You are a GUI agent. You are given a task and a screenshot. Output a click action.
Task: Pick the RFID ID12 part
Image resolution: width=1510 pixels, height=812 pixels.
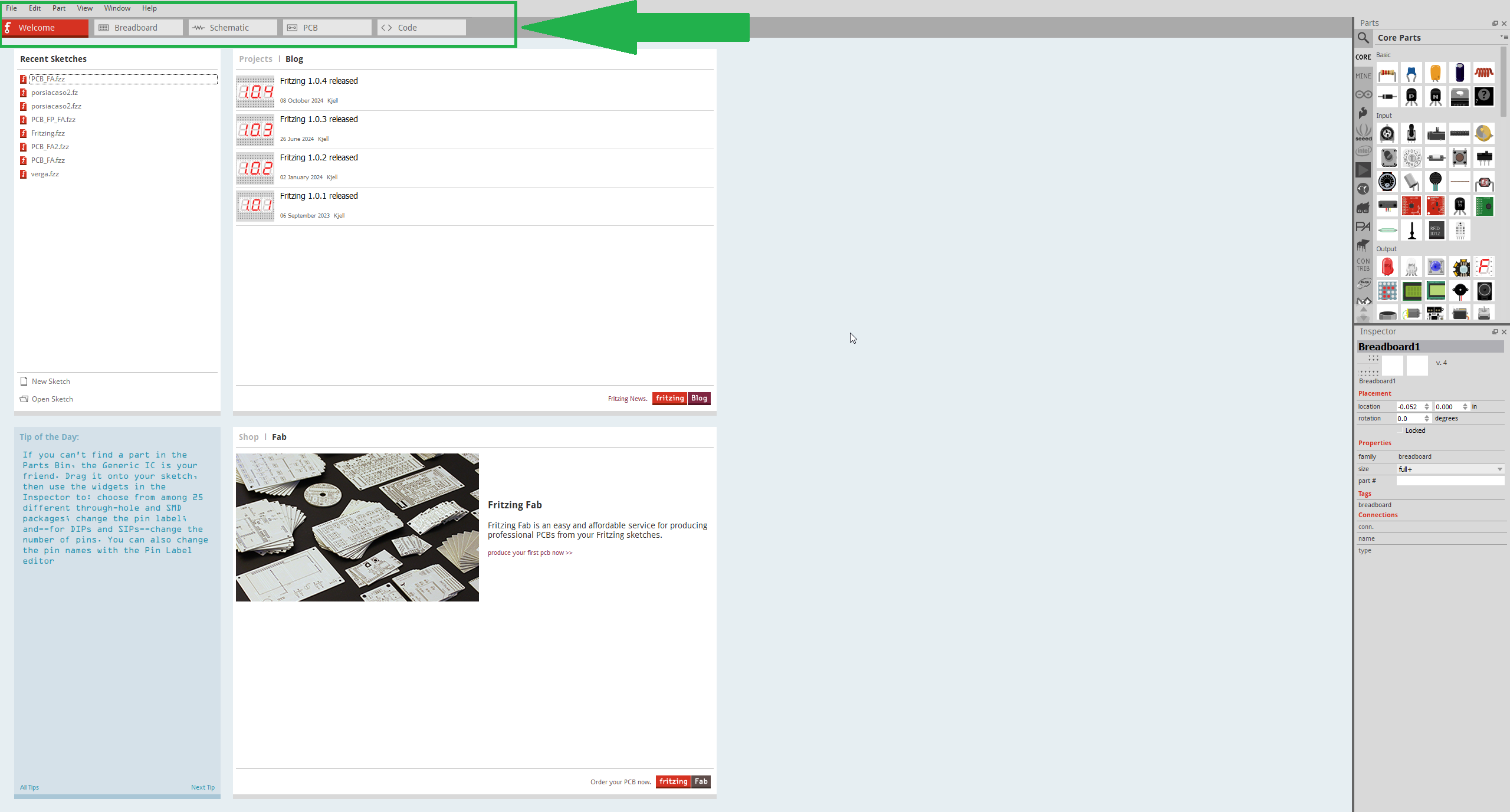coord(1436,230)
